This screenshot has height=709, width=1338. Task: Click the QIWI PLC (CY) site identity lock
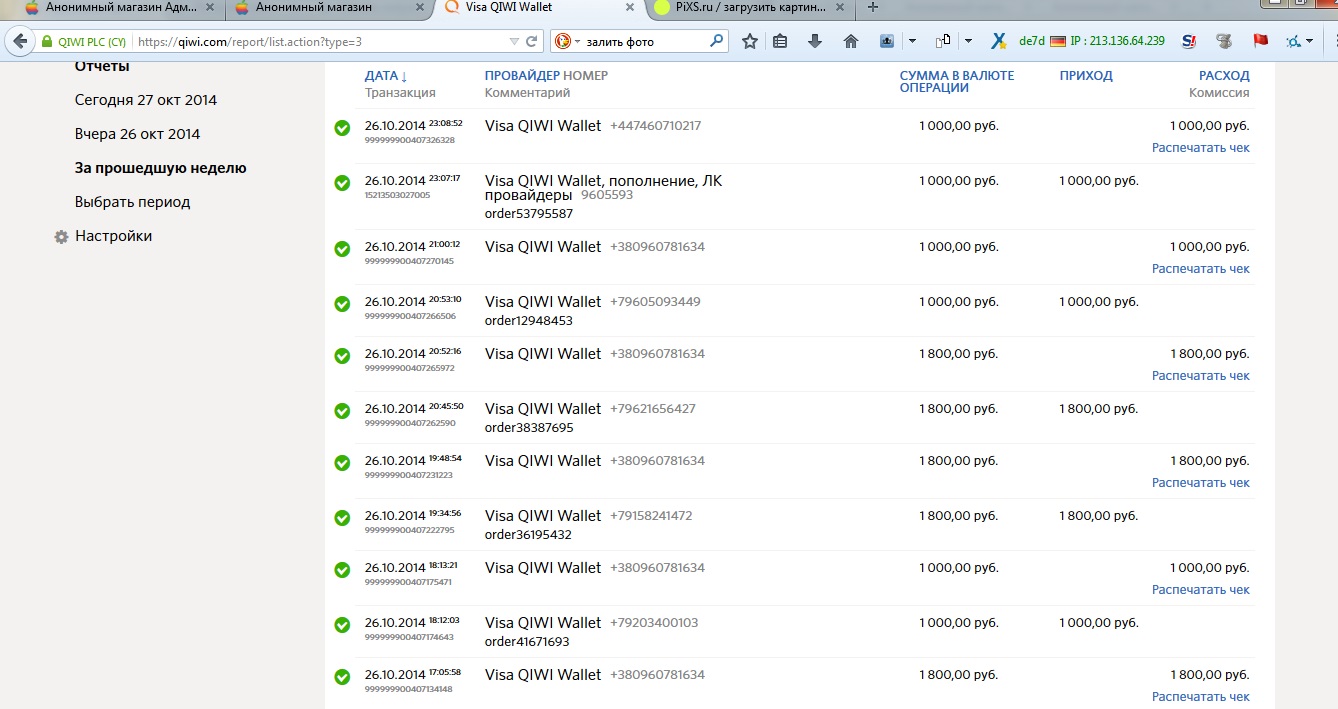tap(84, 42)
